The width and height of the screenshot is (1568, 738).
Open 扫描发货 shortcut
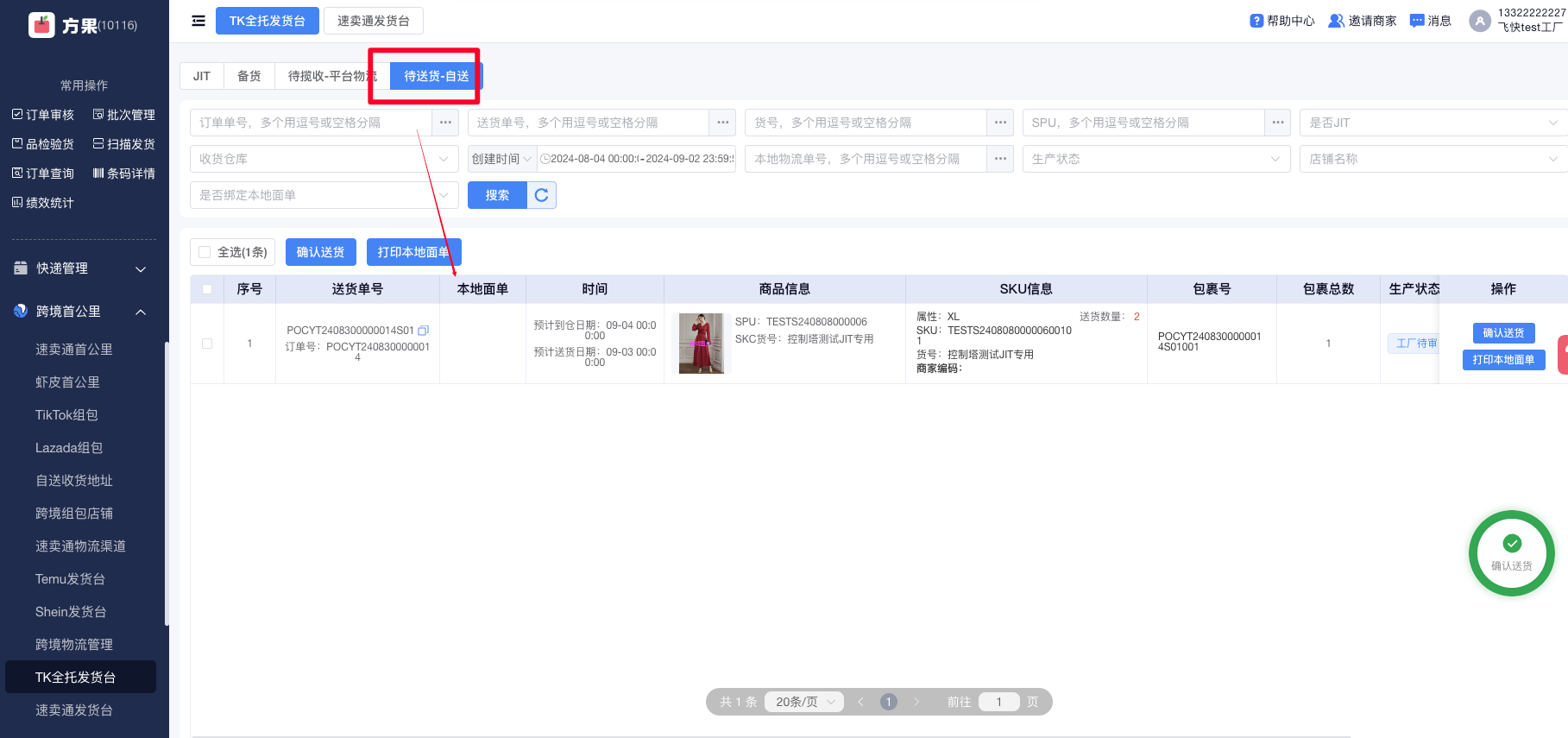[124, 144]
